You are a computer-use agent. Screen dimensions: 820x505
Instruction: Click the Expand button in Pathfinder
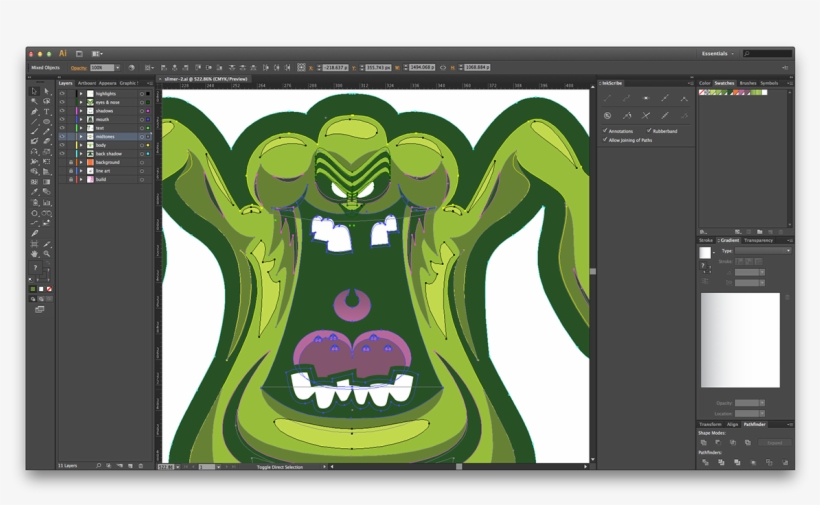point(775,443)
